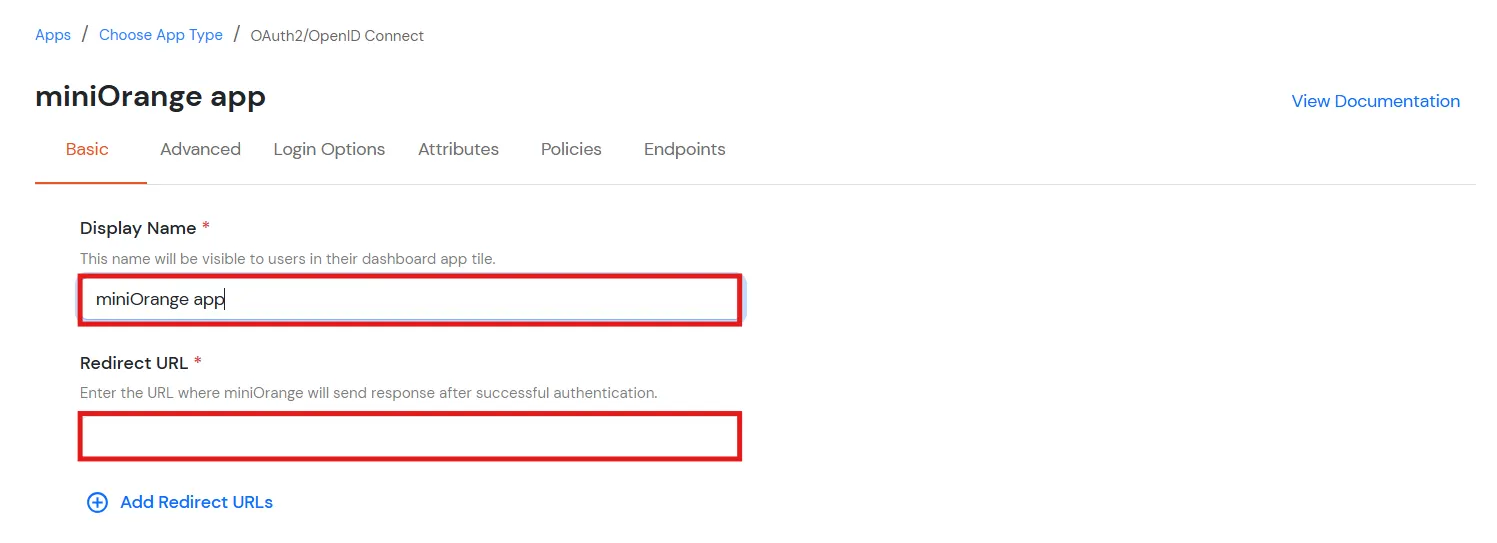Focus the Display Name input field
1497x543 pixels.
pos(410,299)
